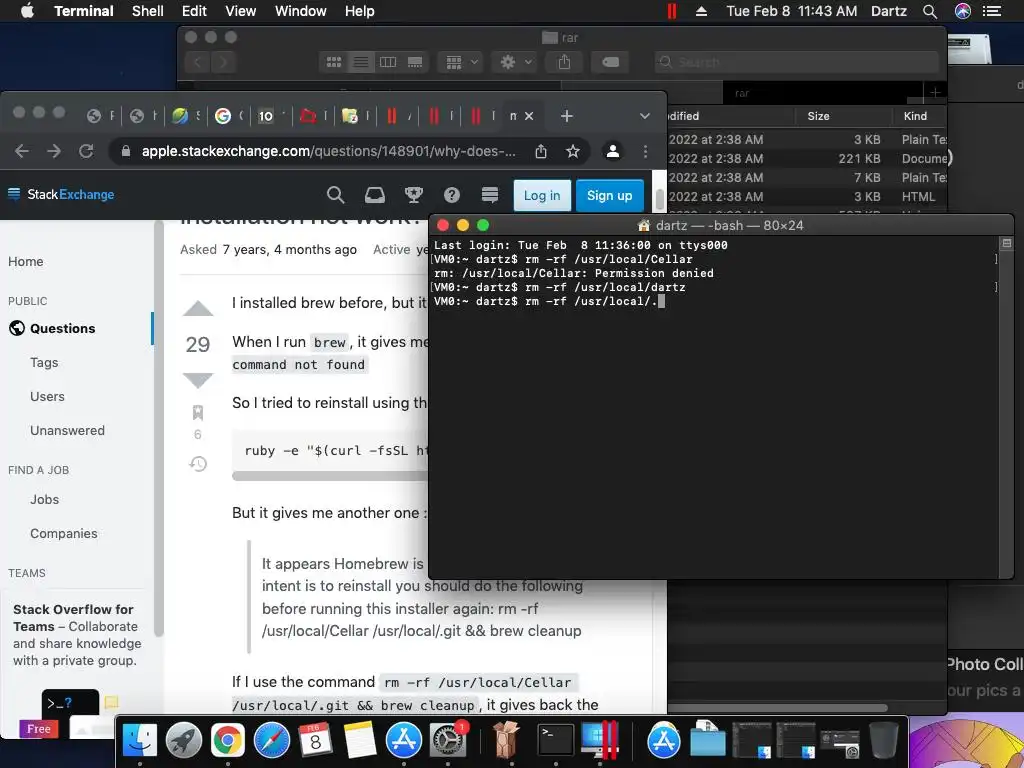Open Tags in the sidebar
The width and height of the screenshot is (1024, 768).
click(x=44, y=362)
